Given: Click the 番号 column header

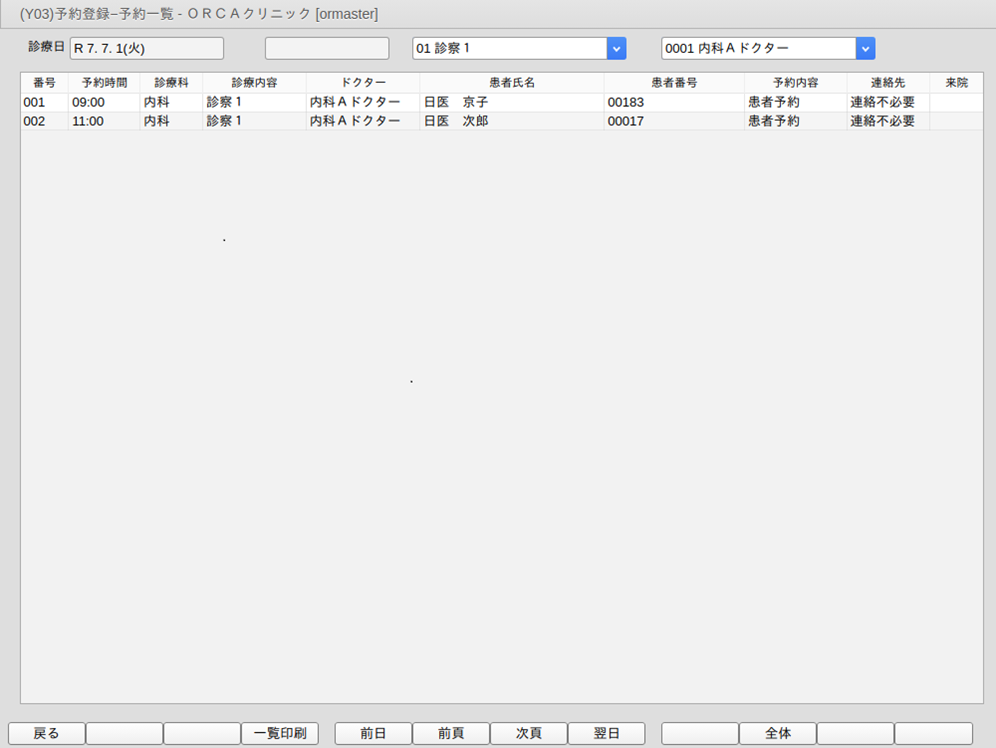Looking at the screenshot, I should (x=44, y=82).
